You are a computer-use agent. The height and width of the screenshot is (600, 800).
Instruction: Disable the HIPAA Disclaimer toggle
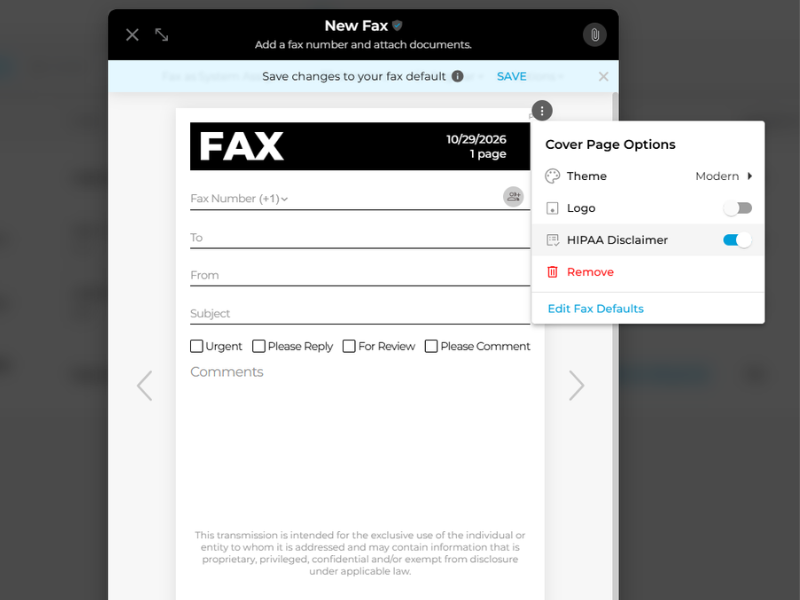738,240
